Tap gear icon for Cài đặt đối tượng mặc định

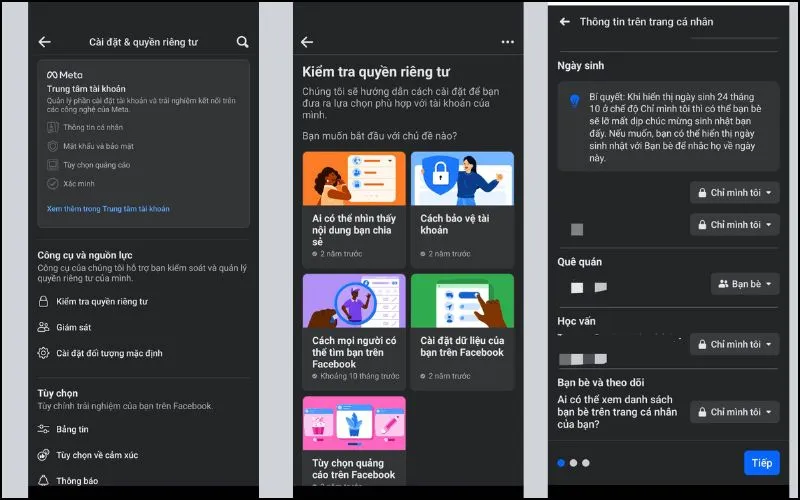click(x=44, y=353)
